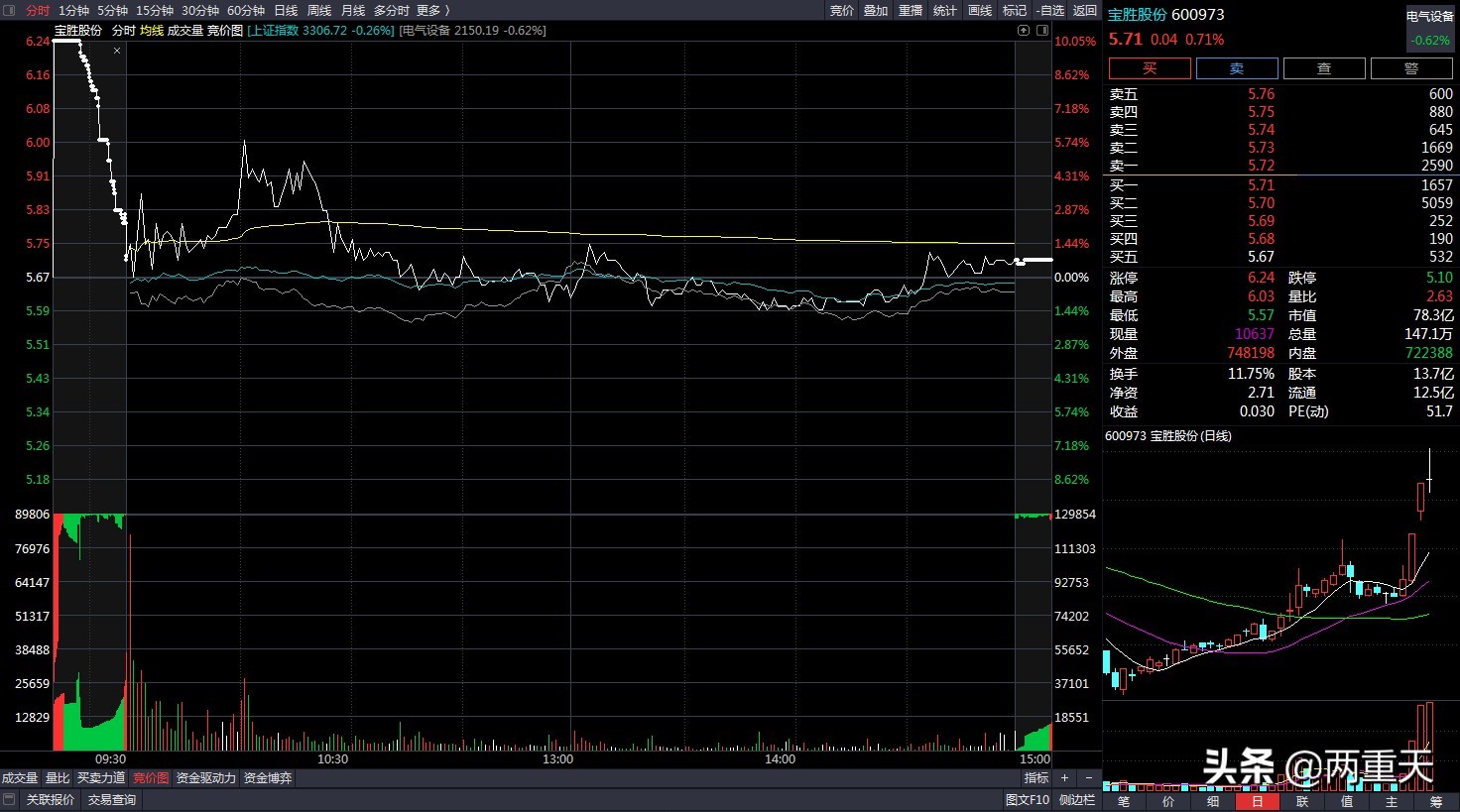Select the 卖一 price 5.72 row
This screenshot has height=812, width=1460.
[x=1280, y=166]
